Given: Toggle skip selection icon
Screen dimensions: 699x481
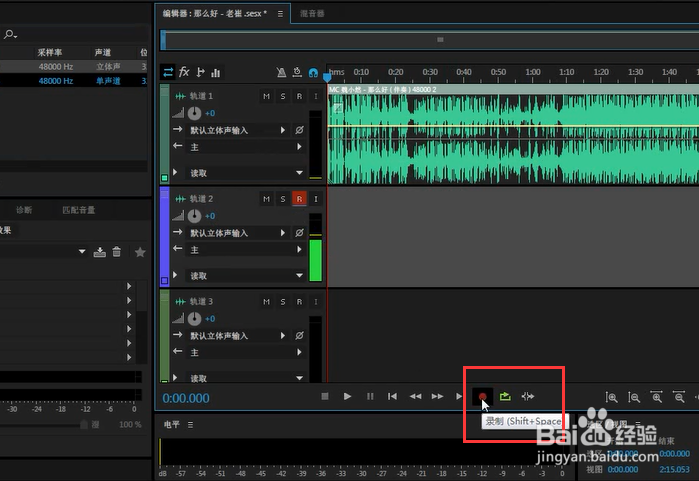Looking at the screenshot, I should click(528, 396).
